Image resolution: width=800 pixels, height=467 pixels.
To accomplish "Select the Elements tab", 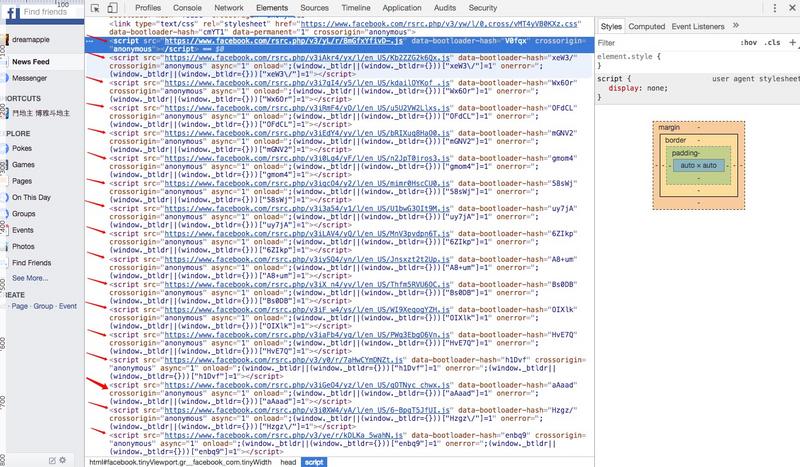I will [x=272, y=8].
